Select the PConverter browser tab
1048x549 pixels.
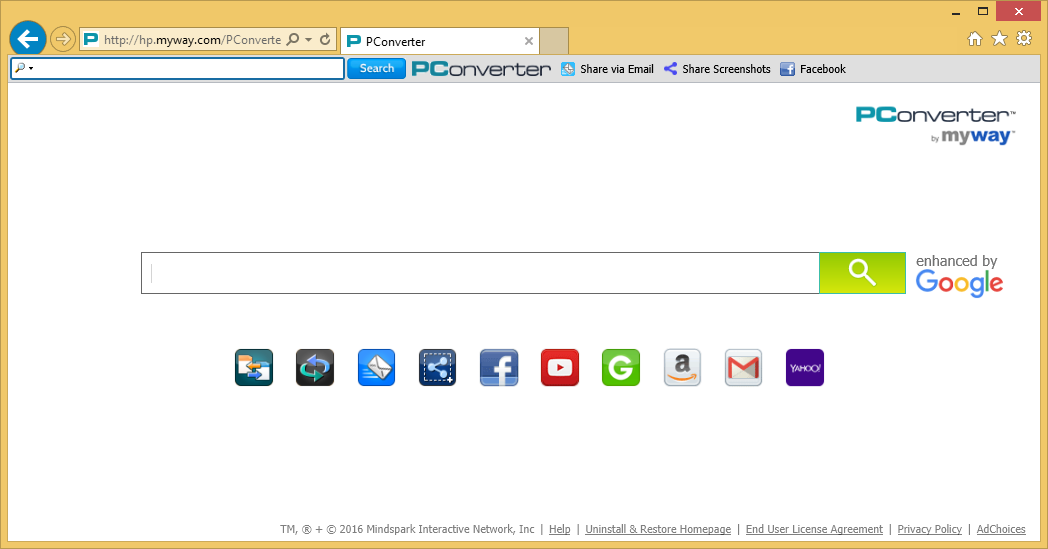click(439, 41)
